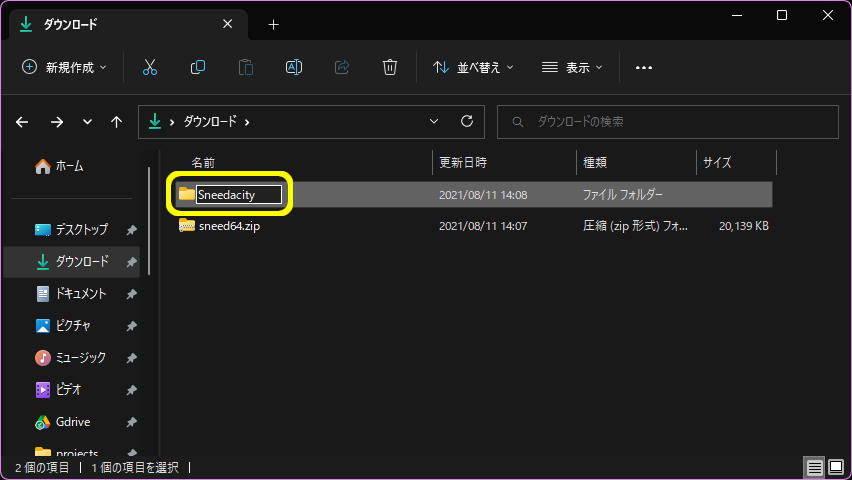852x480 pixels.
Task: Click the Share icon in toolbar
Action: [x=342, y=67]
